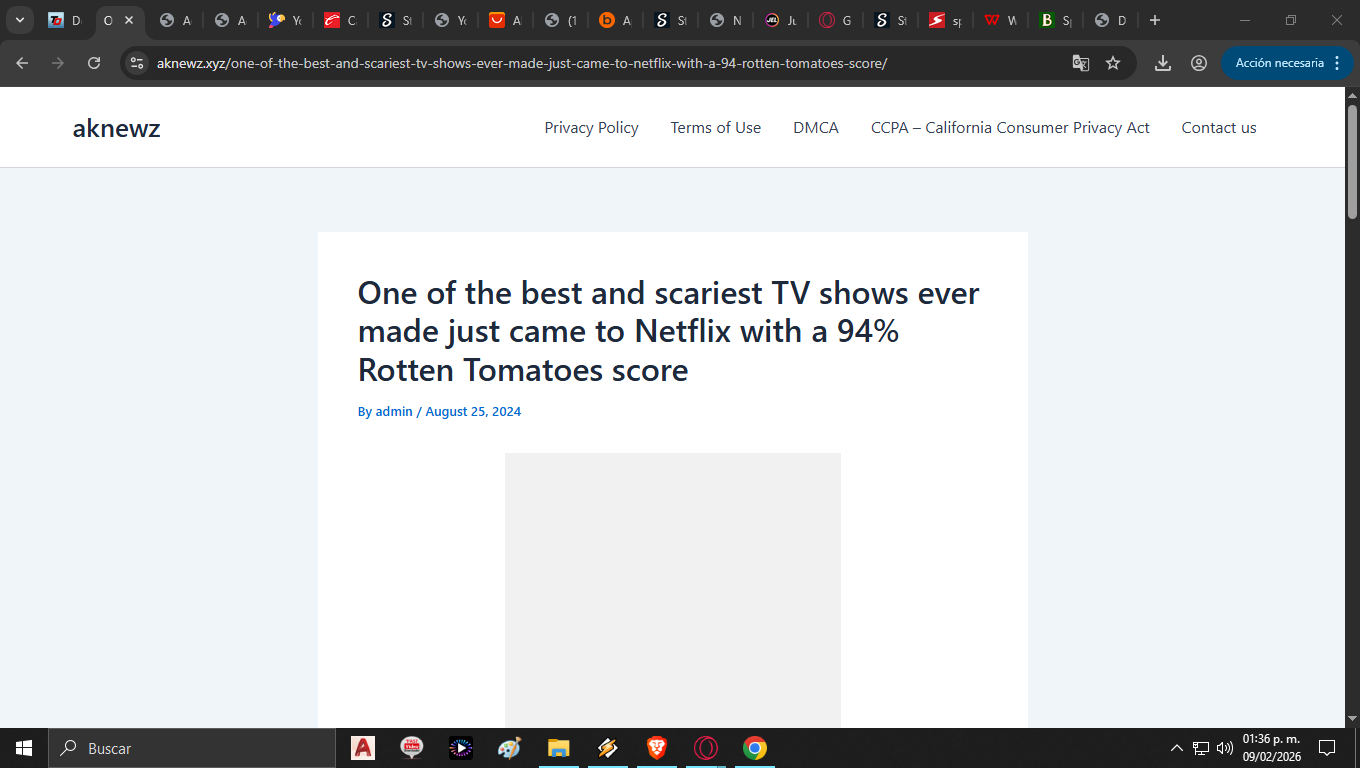This screenshot has width=1360, height=768.
Task: Expand the tab search dropdown arrow
Action: pos(19,20)
